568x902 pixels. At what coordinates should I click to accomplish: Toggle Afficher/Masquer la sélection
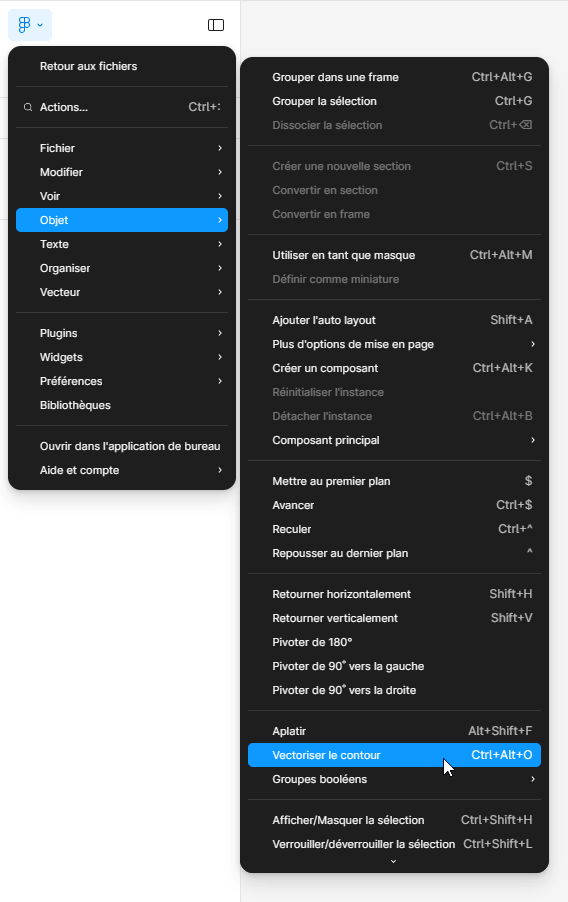pyautogui.click(x=394, y=820)
